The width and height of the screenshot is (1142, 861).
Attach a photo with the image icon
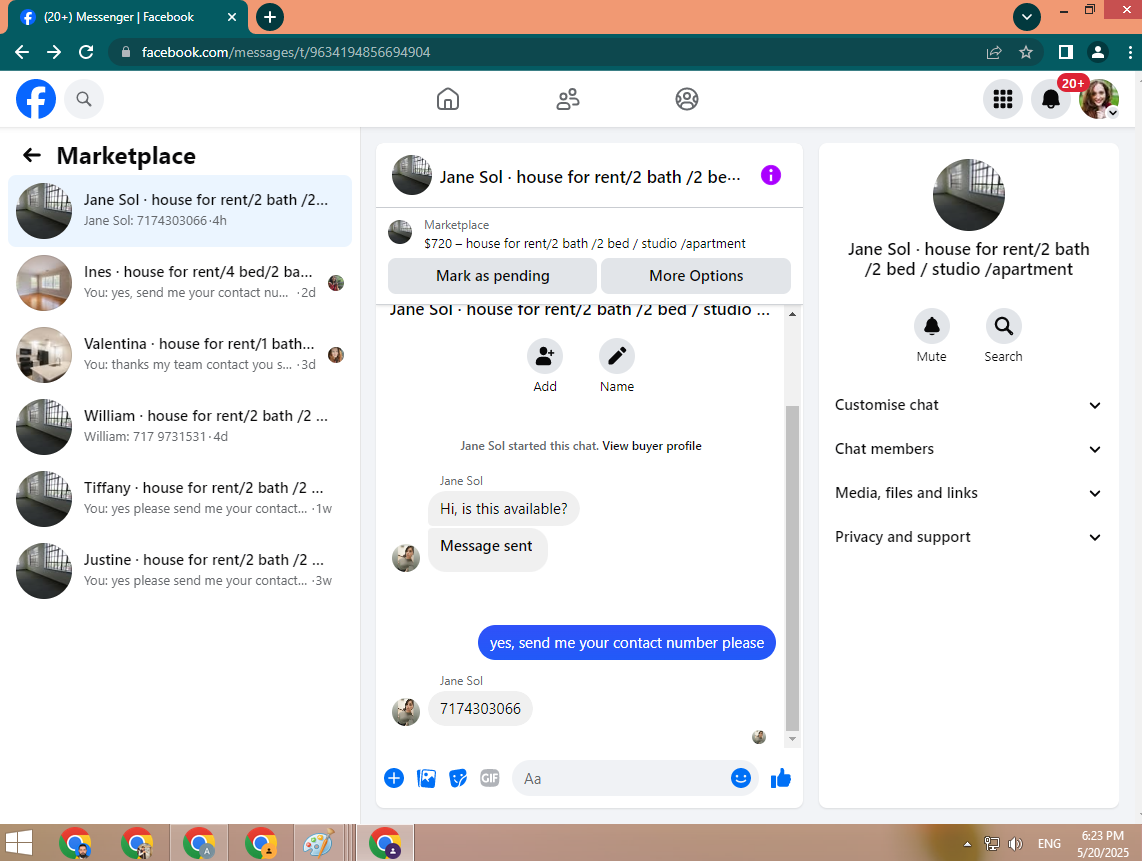(426, 778)
